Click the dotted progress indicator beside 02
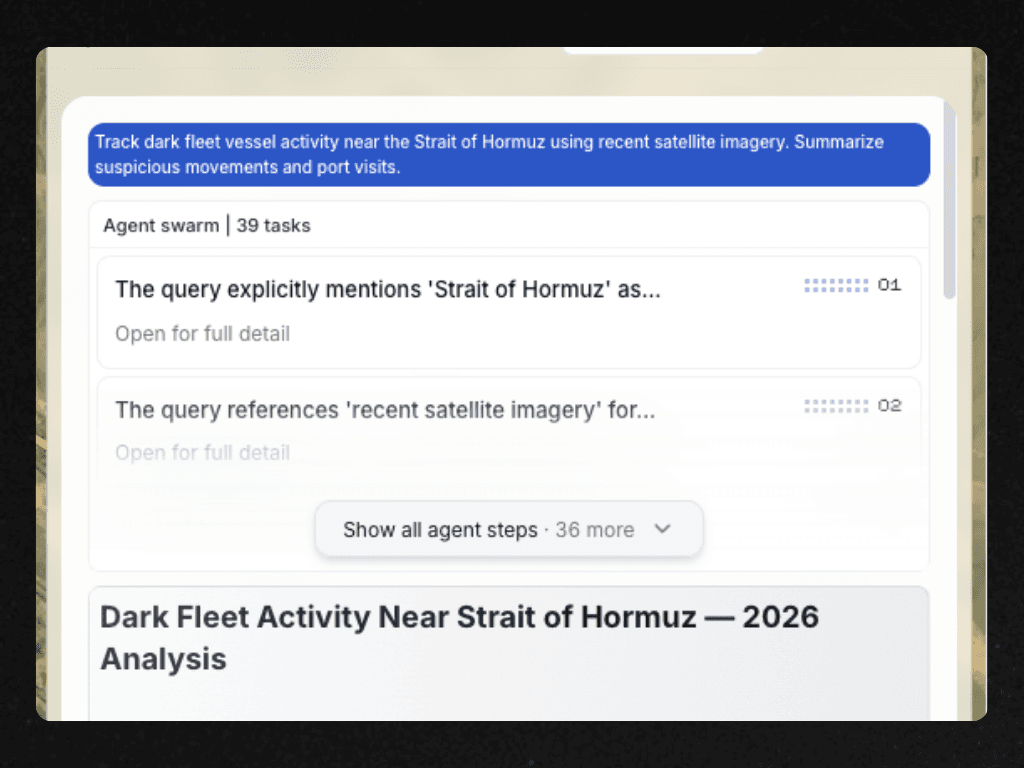The height and width of the screenshot is (768, 1024). pyautogui.click(x=836, y=406)
